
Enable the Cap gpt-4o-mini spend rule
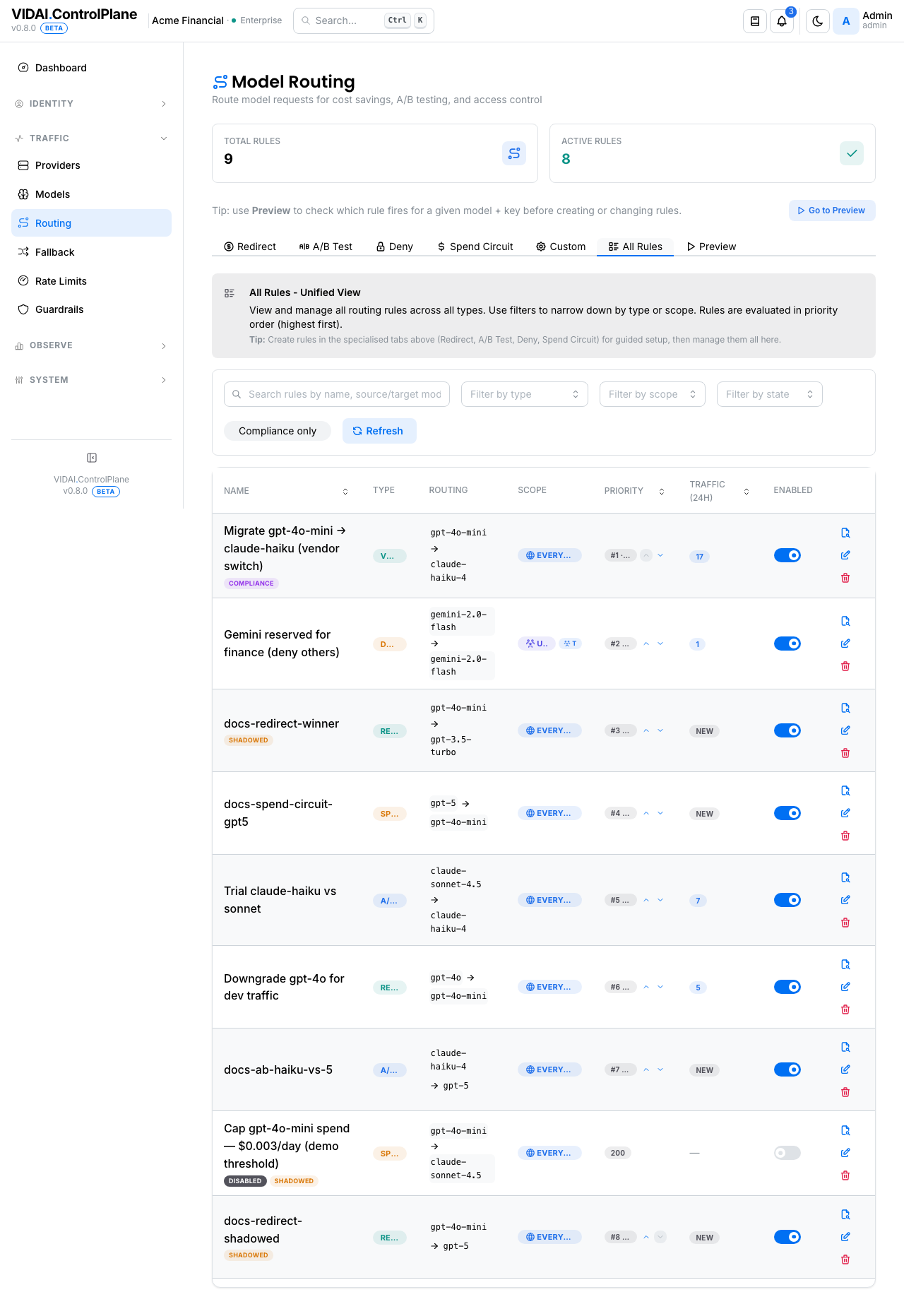click(787, 1153)
